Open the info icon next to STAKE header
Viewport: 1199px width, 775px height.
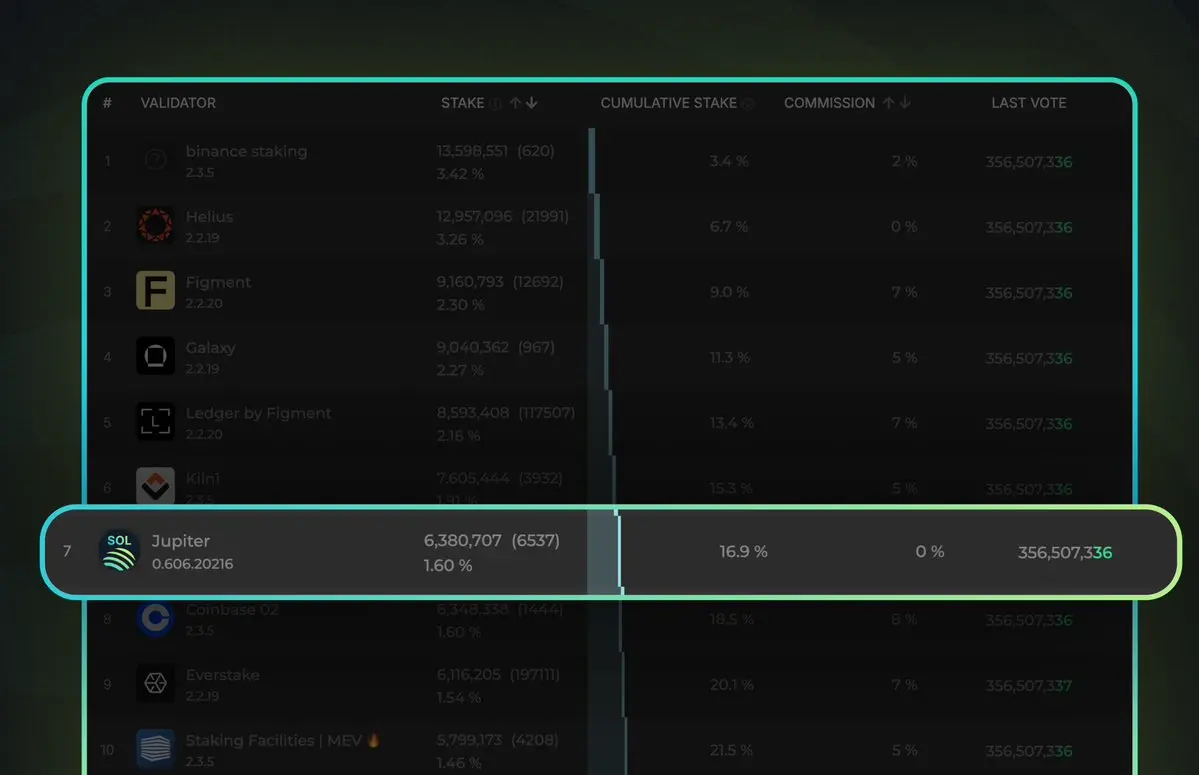496,103
